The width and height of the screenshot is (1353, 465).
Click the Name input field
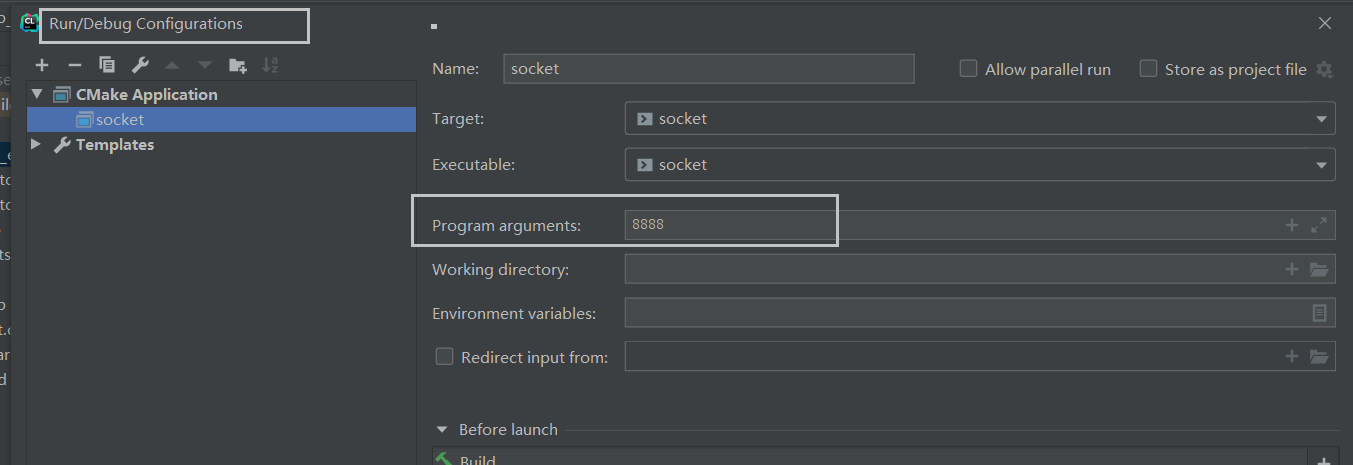[709, 69]
